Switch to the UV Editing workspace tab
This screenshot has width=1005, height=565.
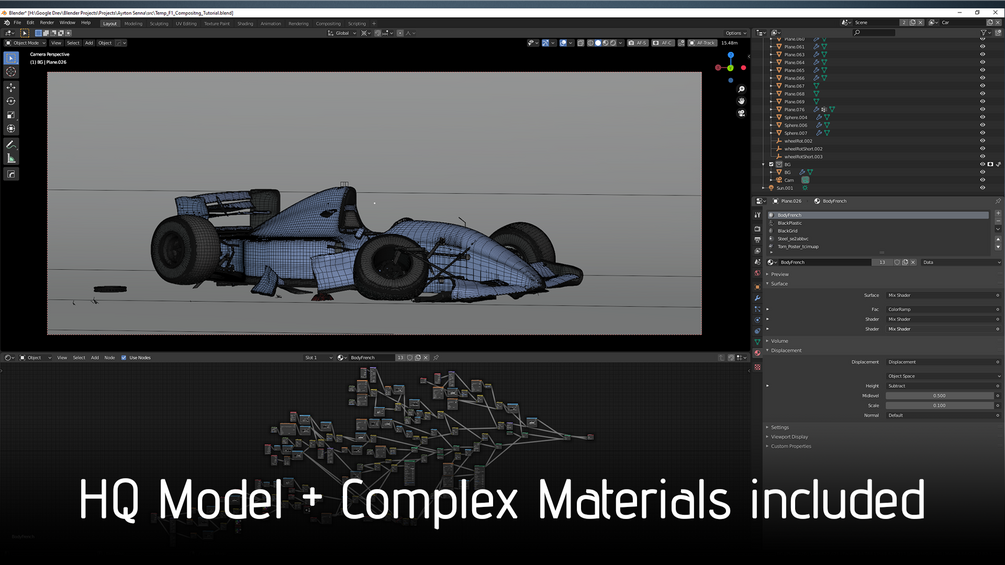coord(187,24)
